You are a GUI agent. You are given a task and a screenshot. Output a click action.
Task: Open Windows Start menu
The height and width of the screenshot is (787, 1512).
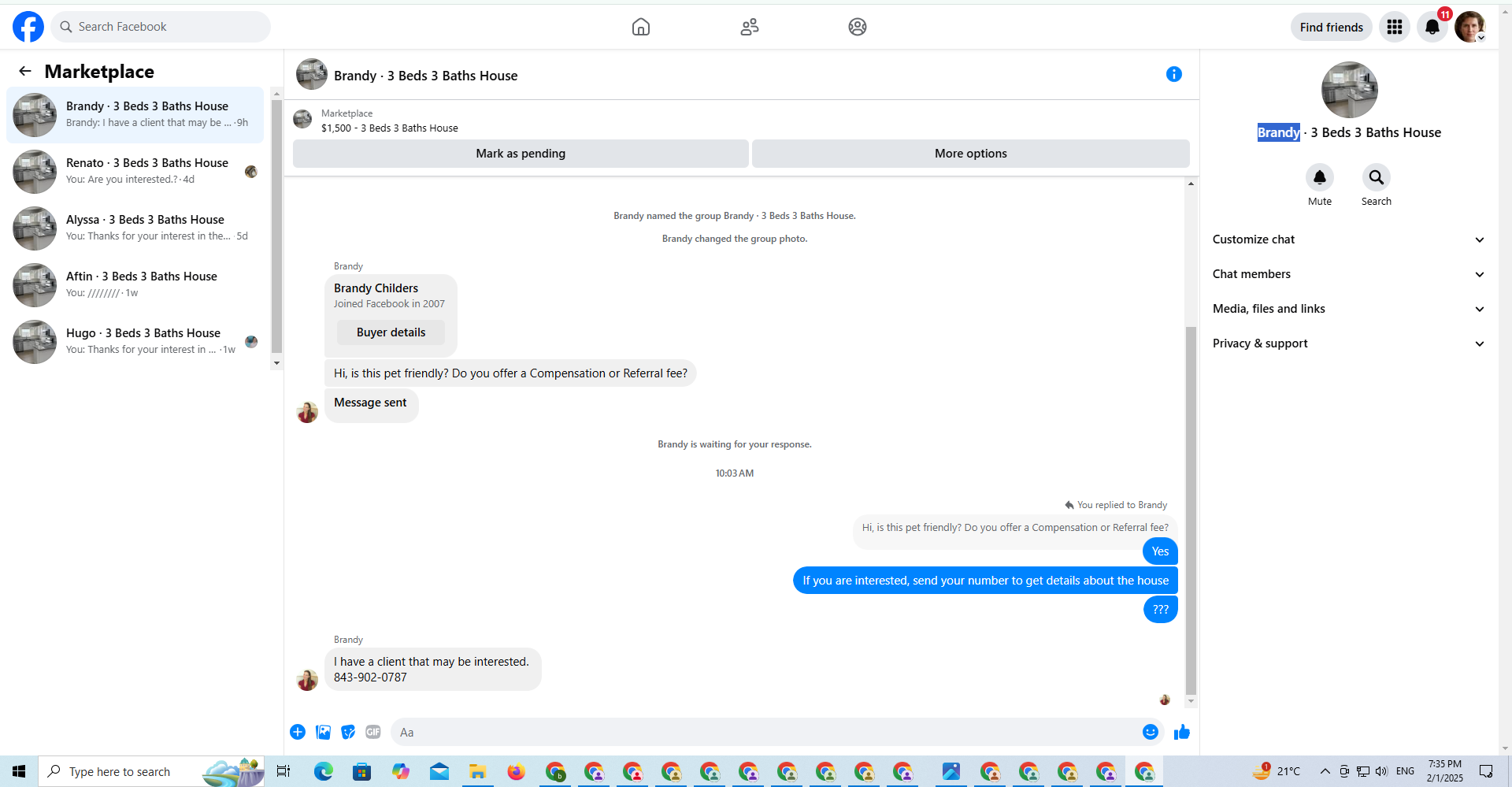point(19,771)
